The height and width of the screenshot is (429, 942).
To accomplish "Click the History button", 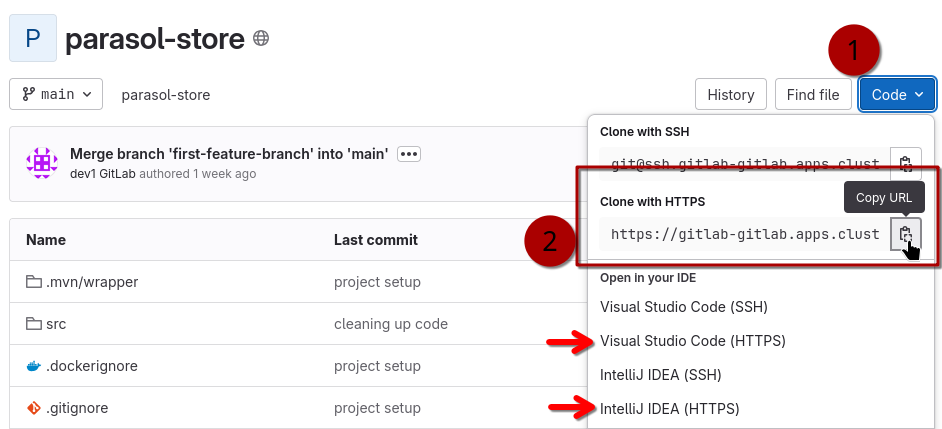I will [730, 94].
